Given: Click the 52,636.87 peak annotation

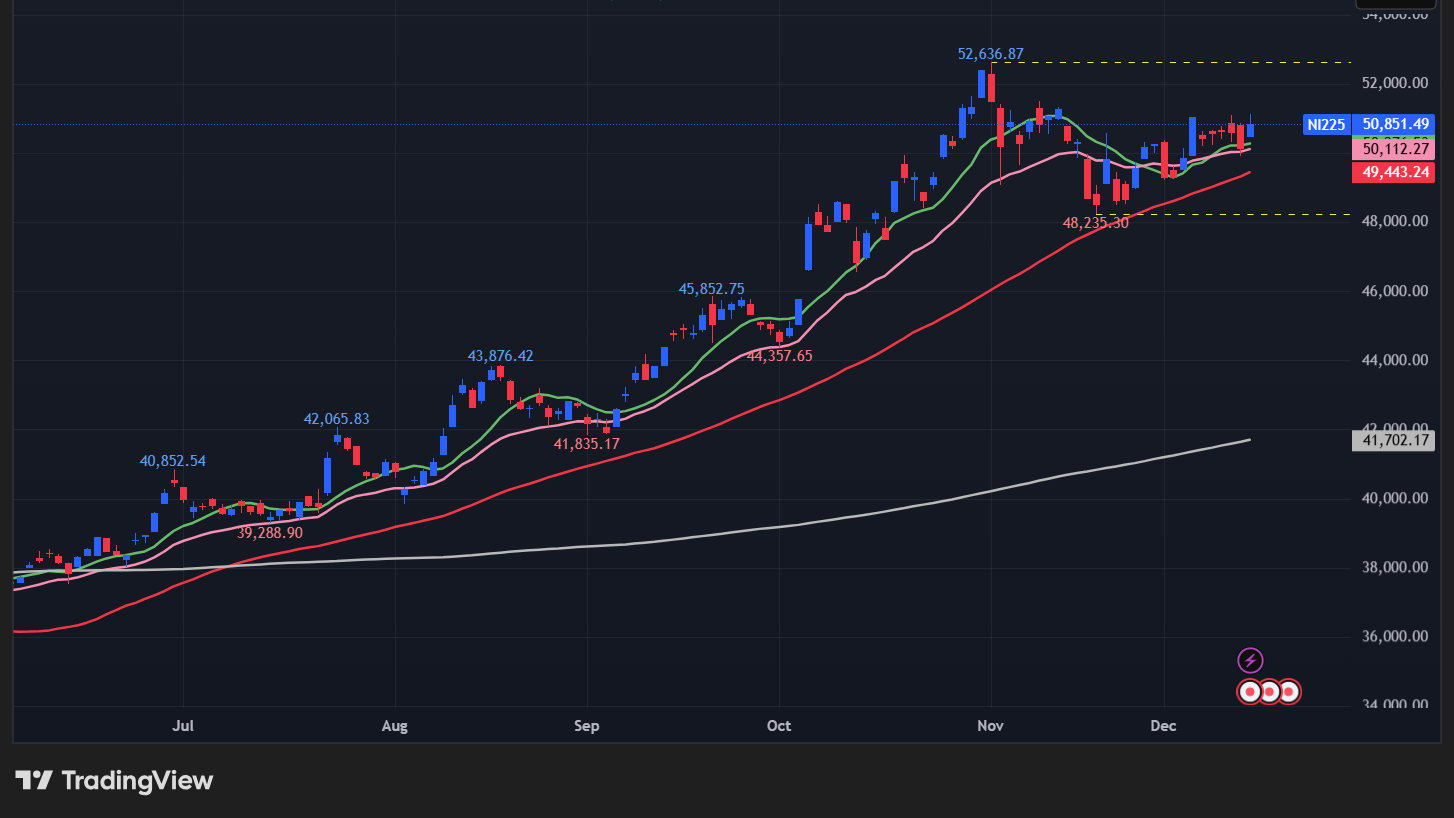Looking at the screenshot, I should (992, 54).
